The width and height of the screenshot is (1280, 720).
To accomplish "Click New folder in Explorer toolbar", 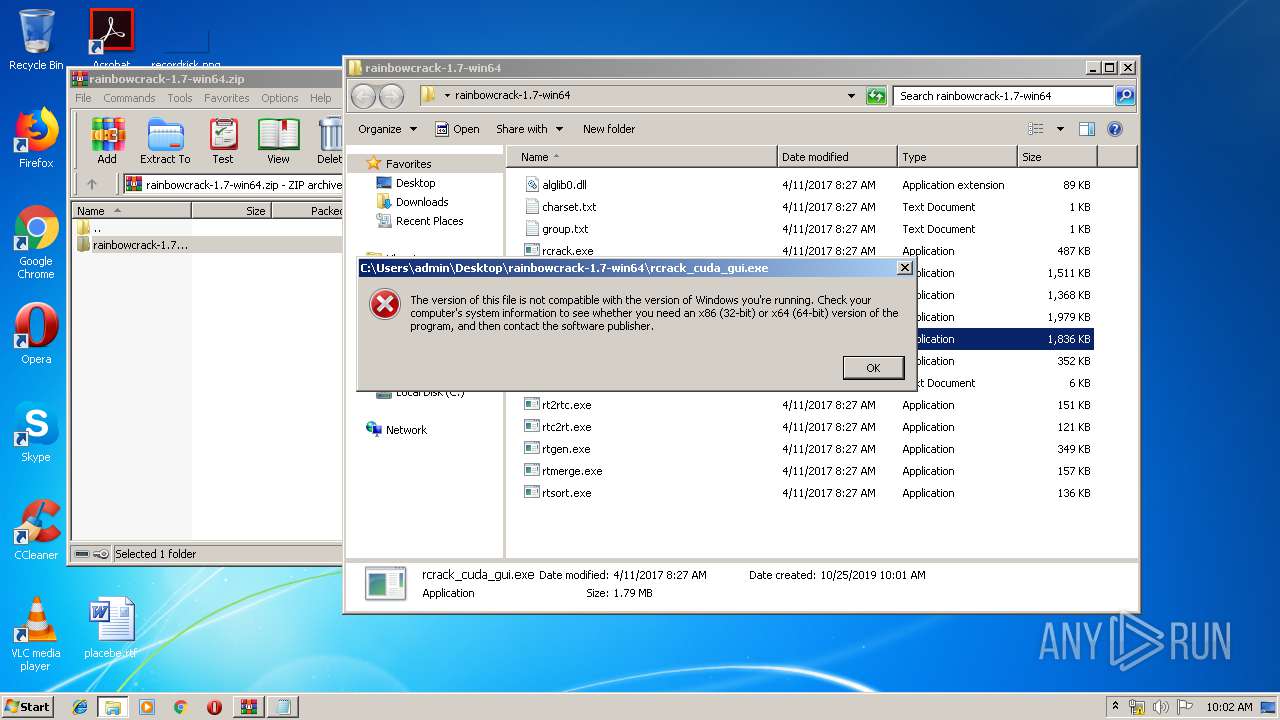I will point(609,129).
